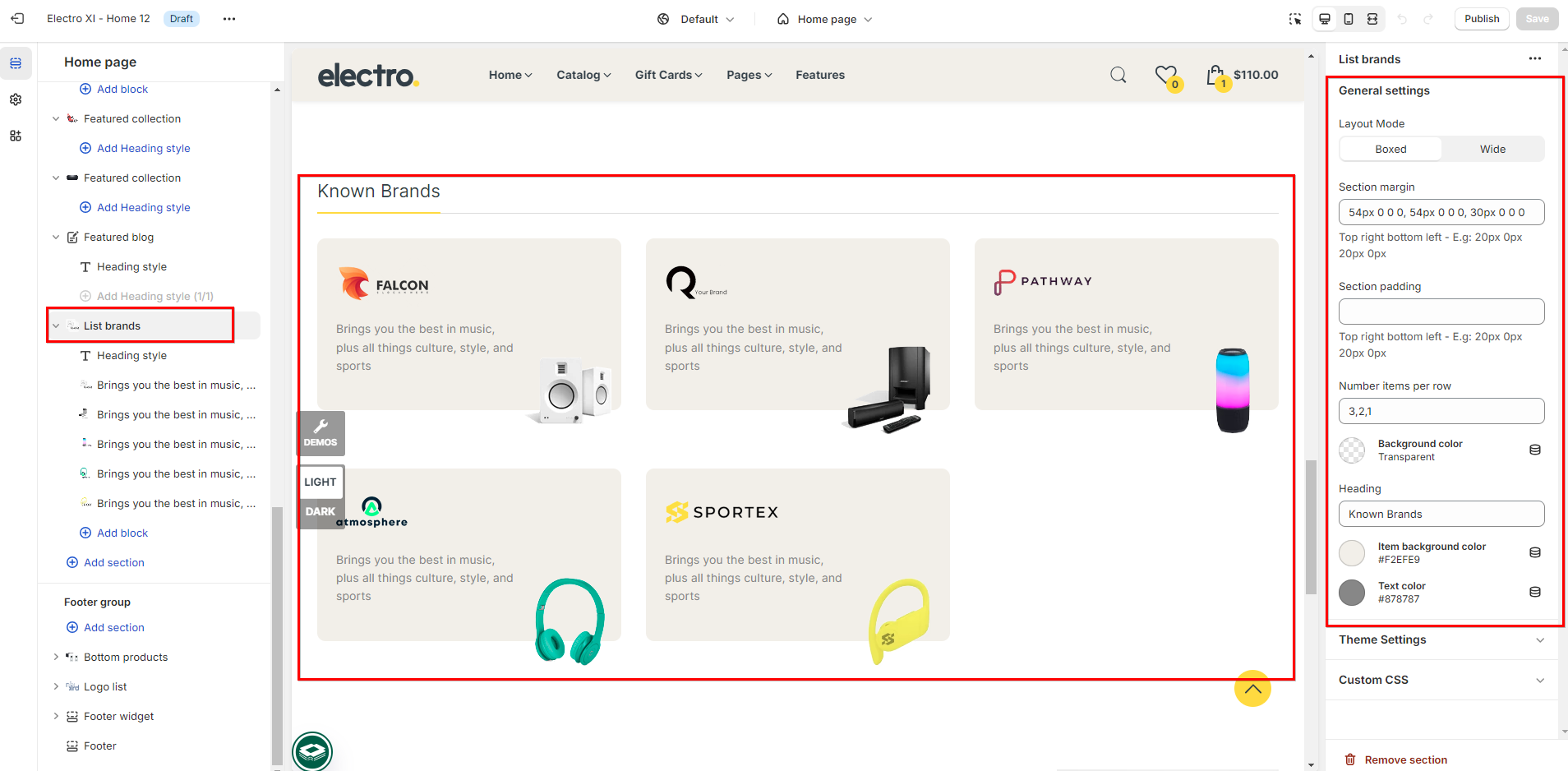Click Add section in Footer group
Screen dimensions: 1568x771
click(105, 627)
